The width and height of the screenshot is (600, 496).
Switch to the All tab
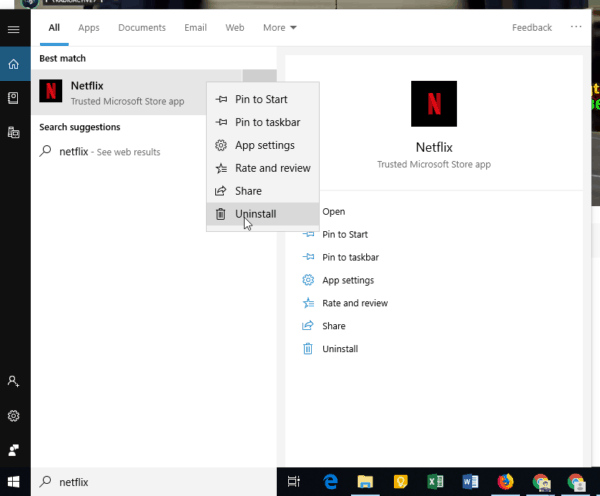(x=54, y=28)
